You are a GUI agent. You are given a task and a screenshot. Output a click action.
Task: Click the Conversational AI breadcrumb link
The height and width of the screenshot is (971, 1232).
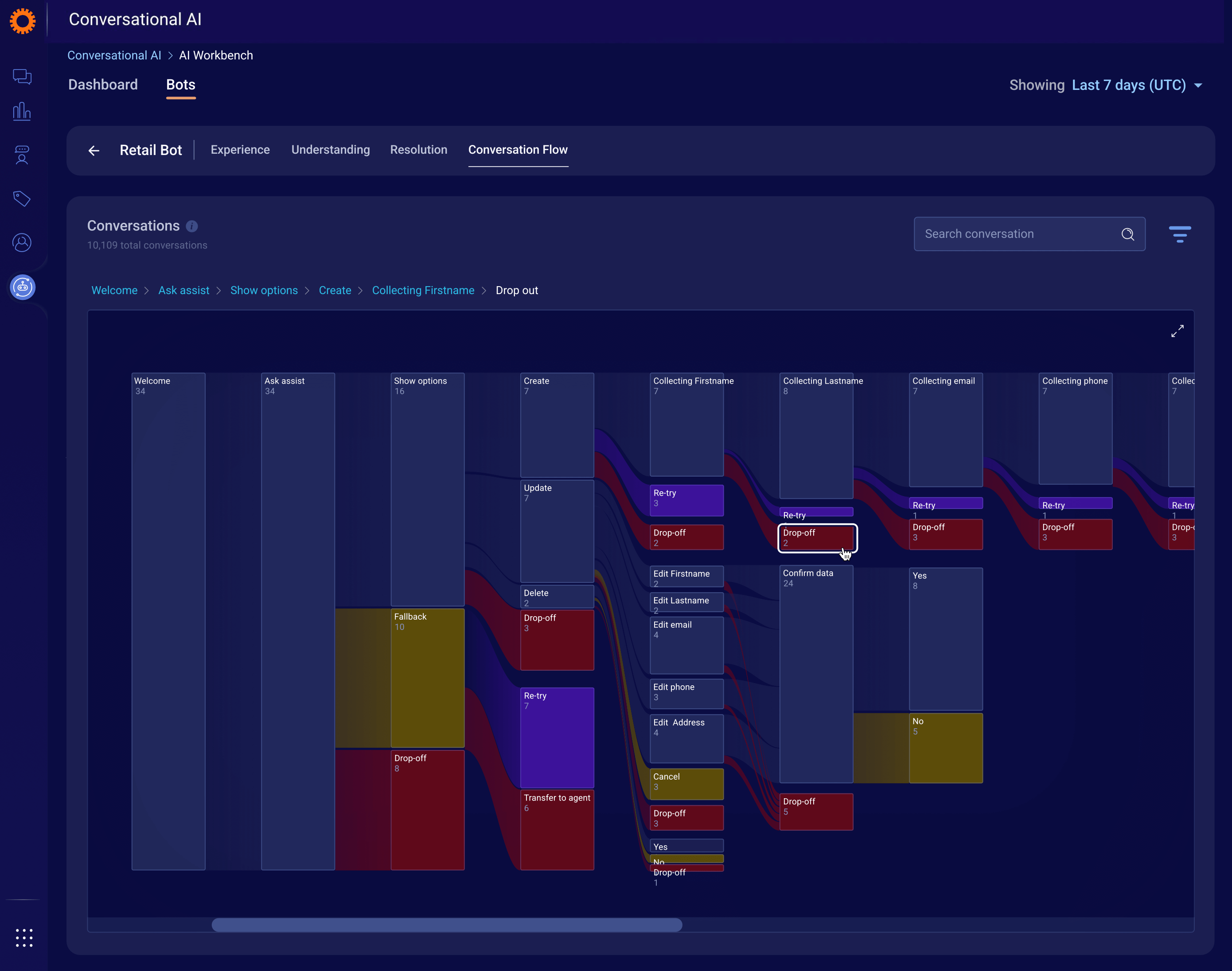pyautogui.click(x=114, y=55)
